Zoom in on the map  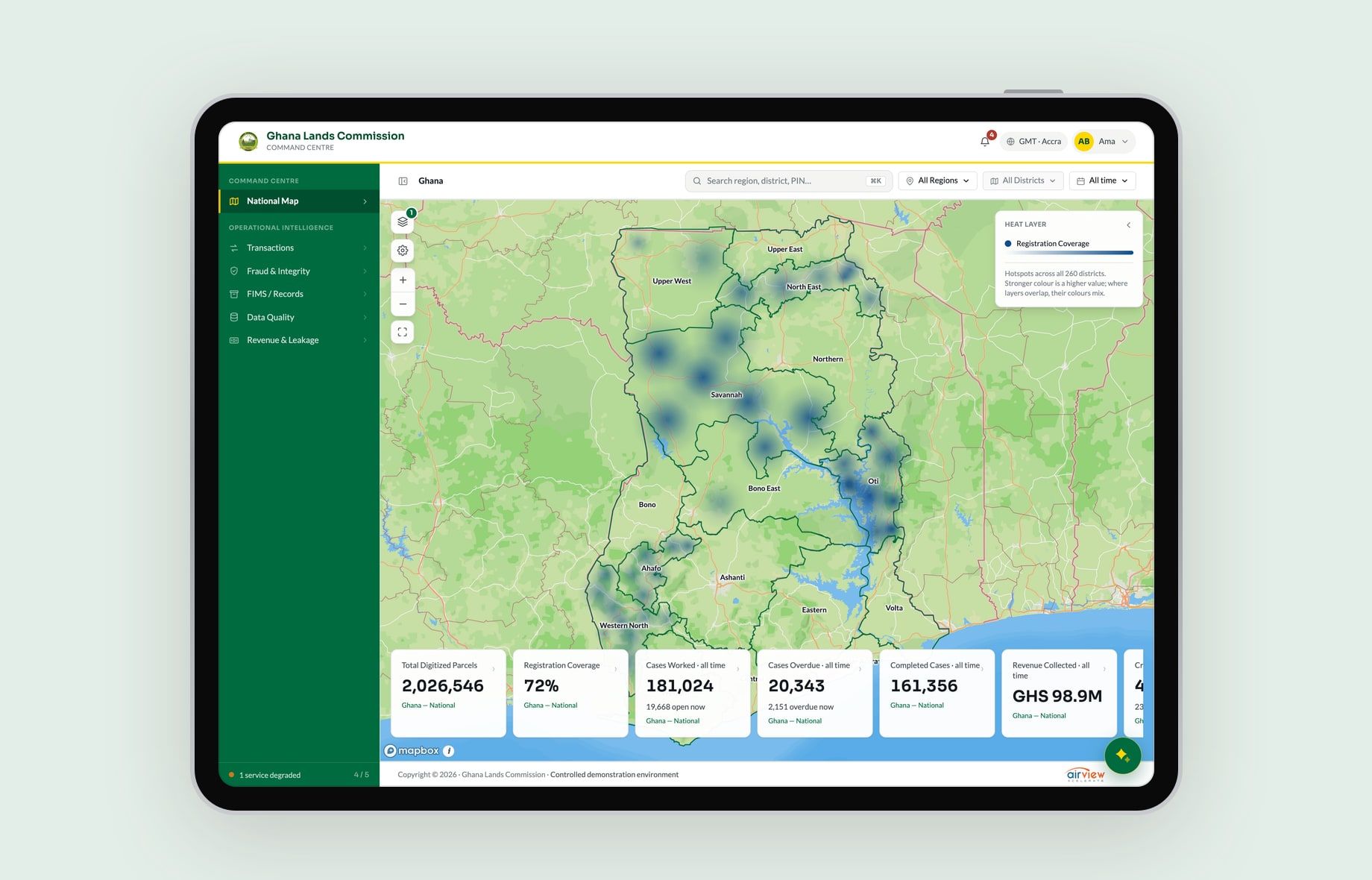pyautogui.click(x=403, y=280)
